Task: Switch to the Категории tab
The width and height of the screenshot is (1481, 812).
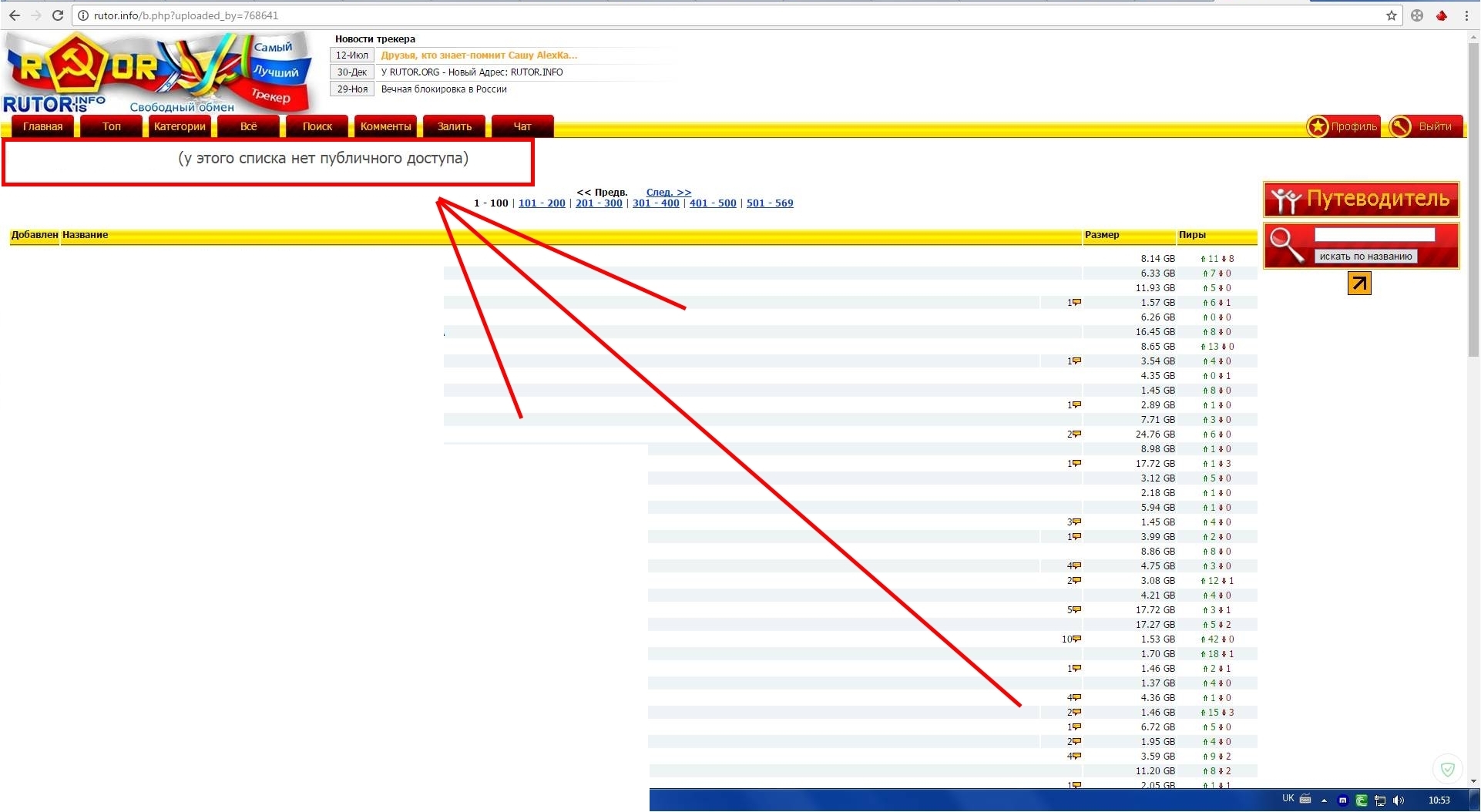Action: [x=180, y=126]
